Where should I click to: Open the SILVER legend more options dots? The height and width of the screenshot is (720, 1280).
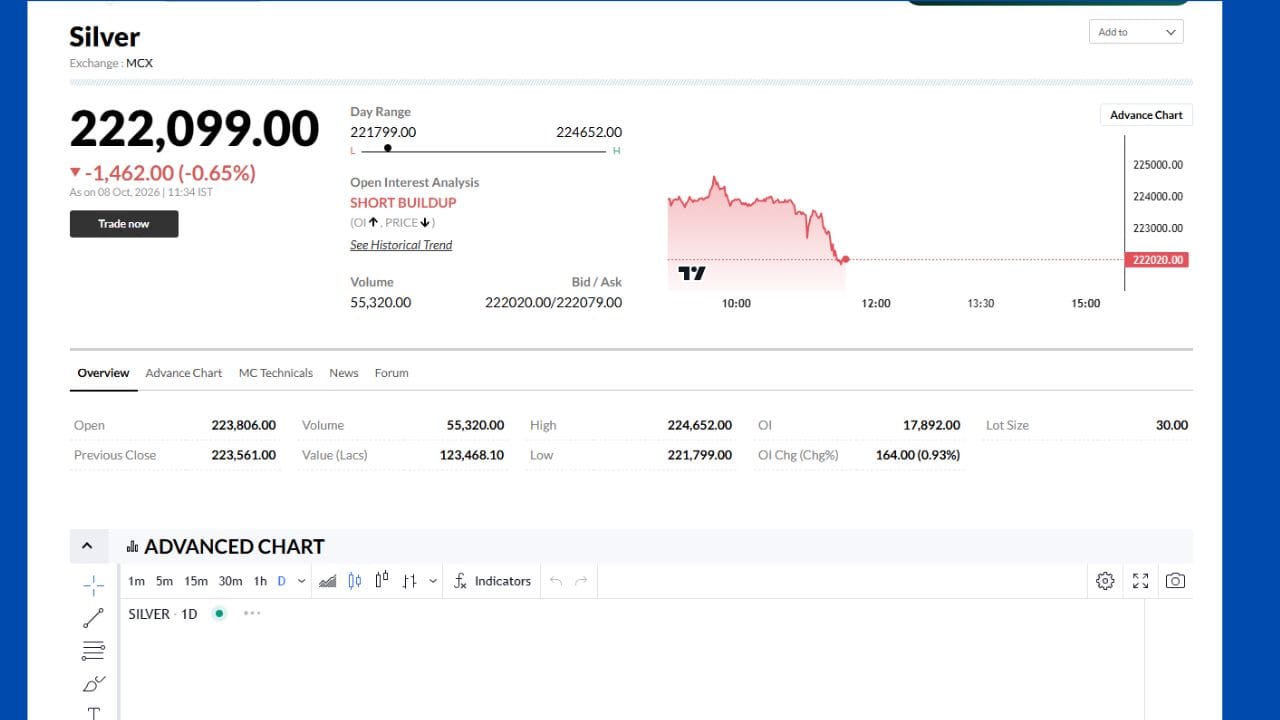tap(252, 613)
